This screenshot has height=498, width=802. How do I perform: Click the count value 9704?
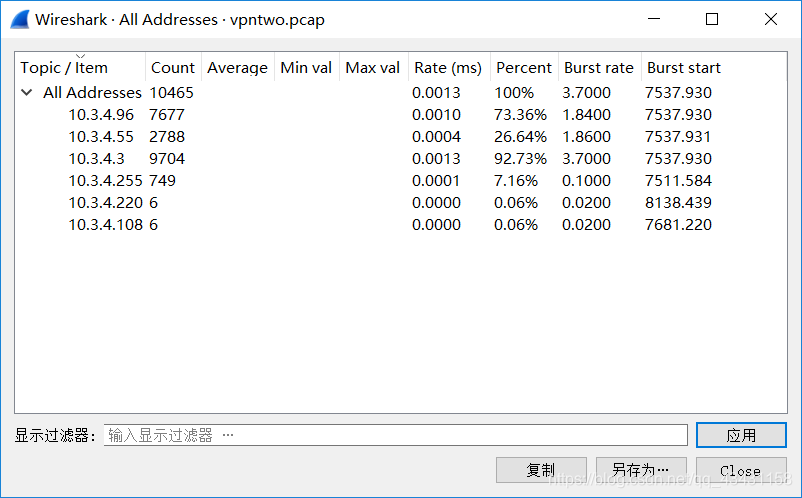167,159
